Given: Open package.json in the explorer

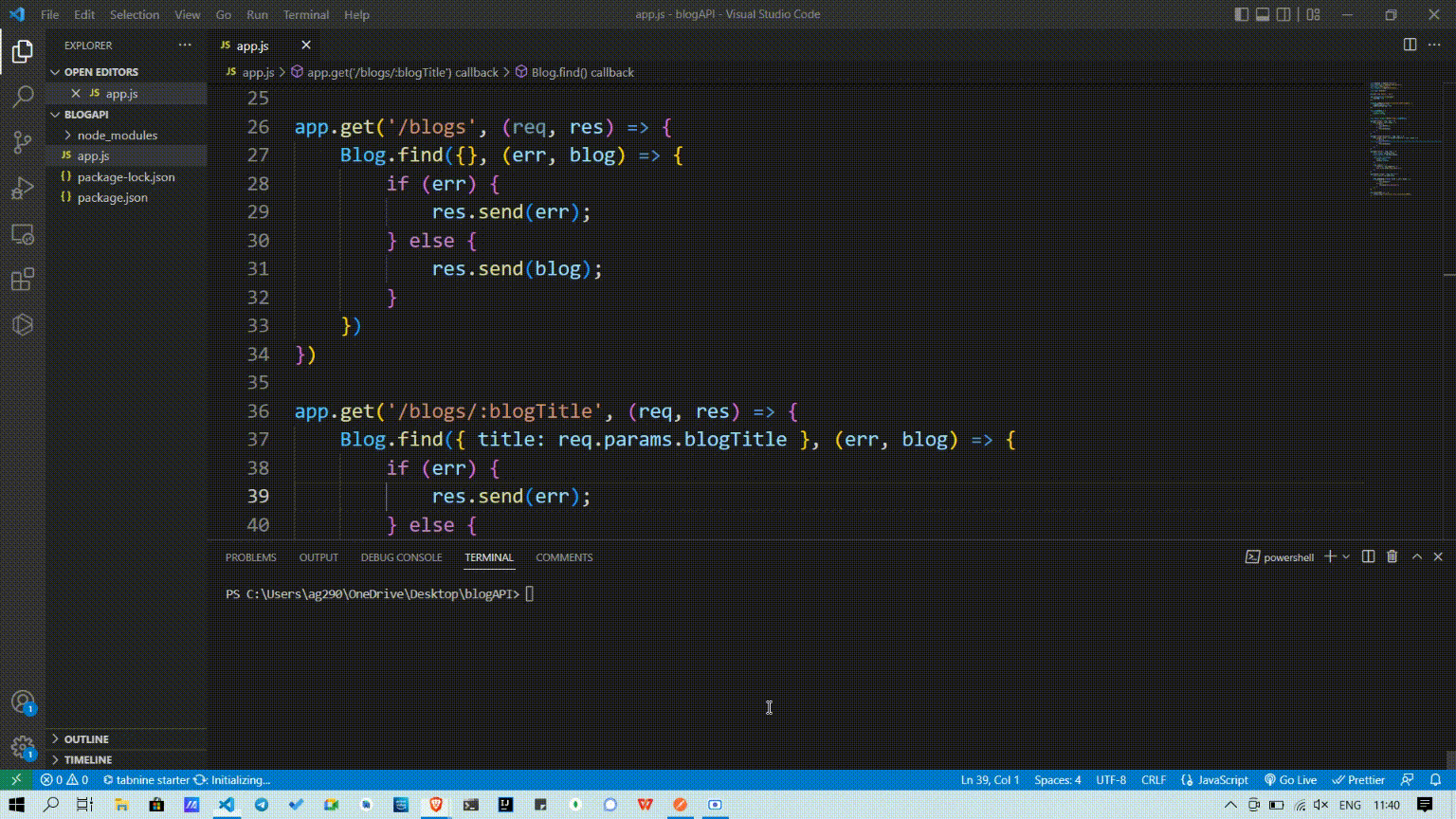Looking at the screenshot, I should pyautogui.click(x=112, y=197).
